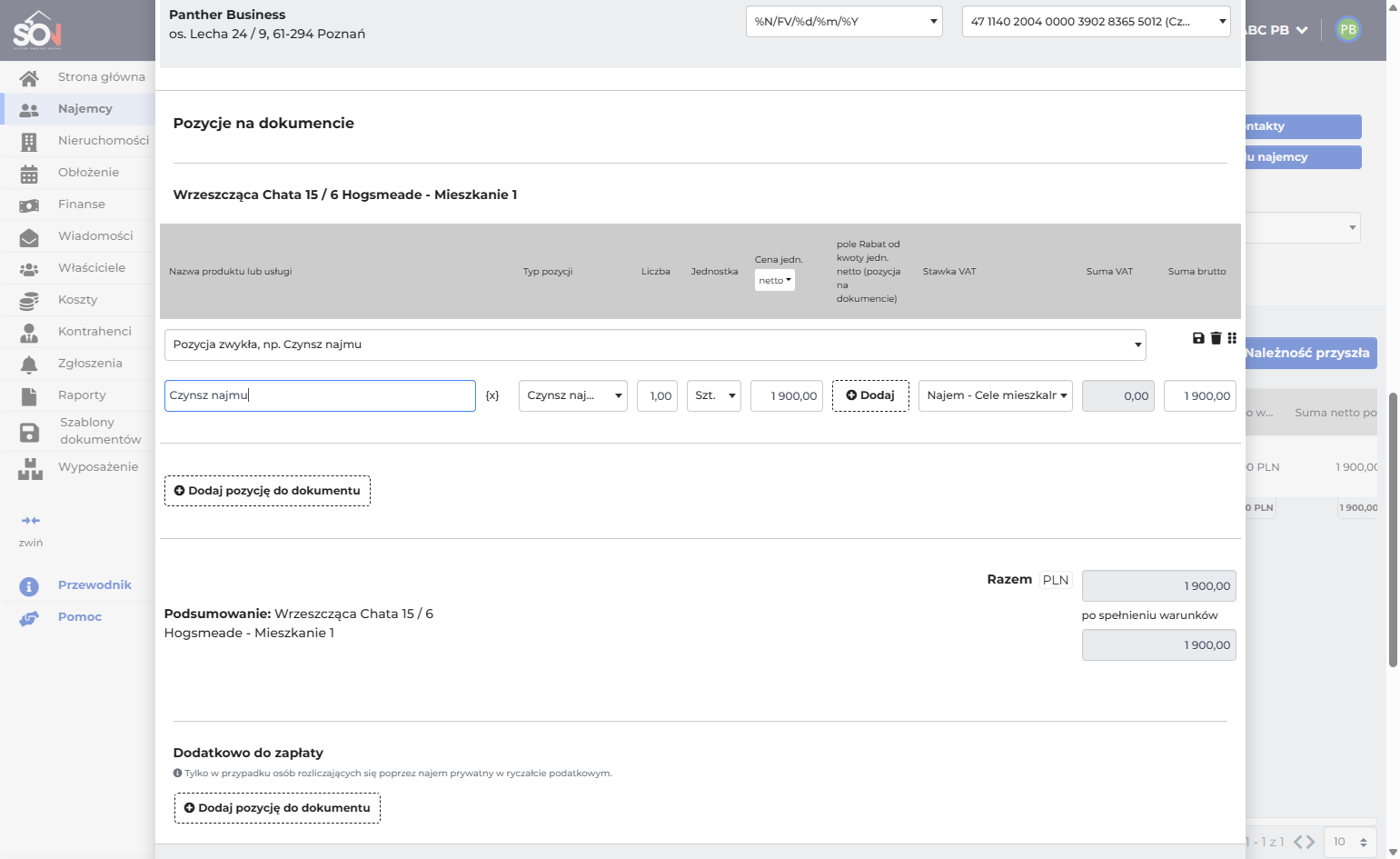1400x859 pixels.
Task: Open the netto price type dropdown
Action: pos(775,280)
